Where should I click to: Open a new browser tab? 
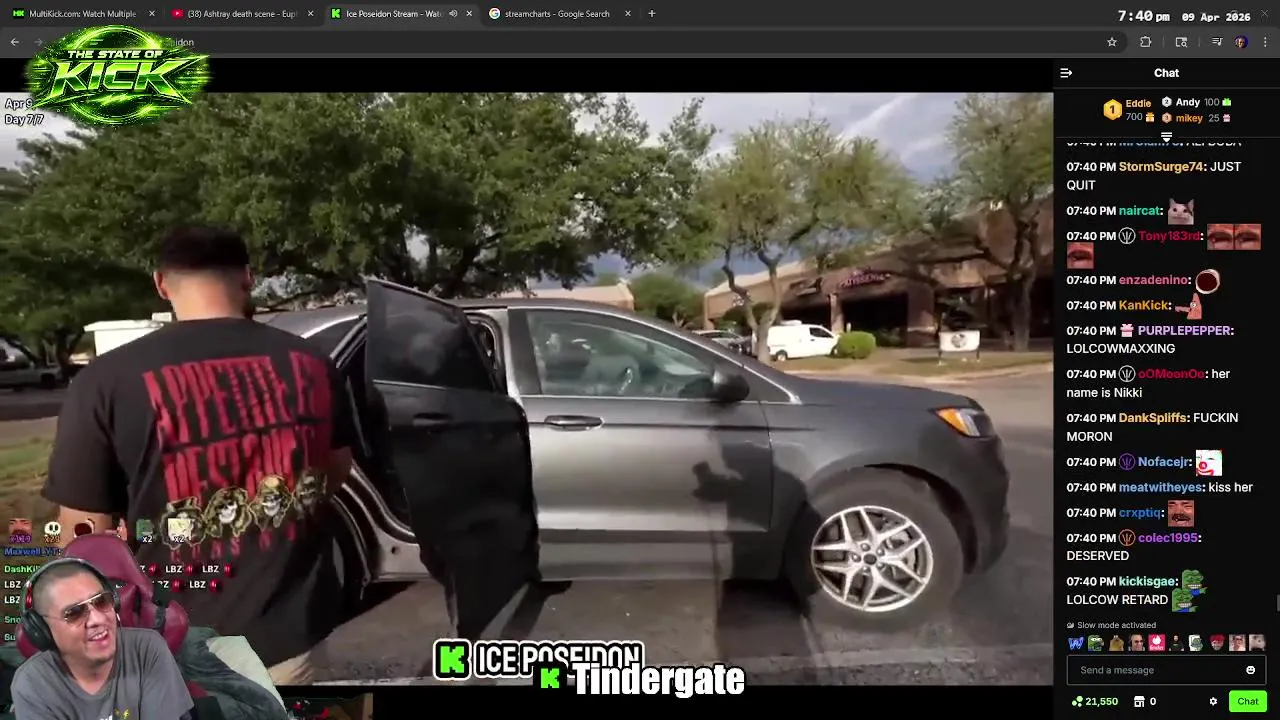pyautogui.click(x=652, y=14)
